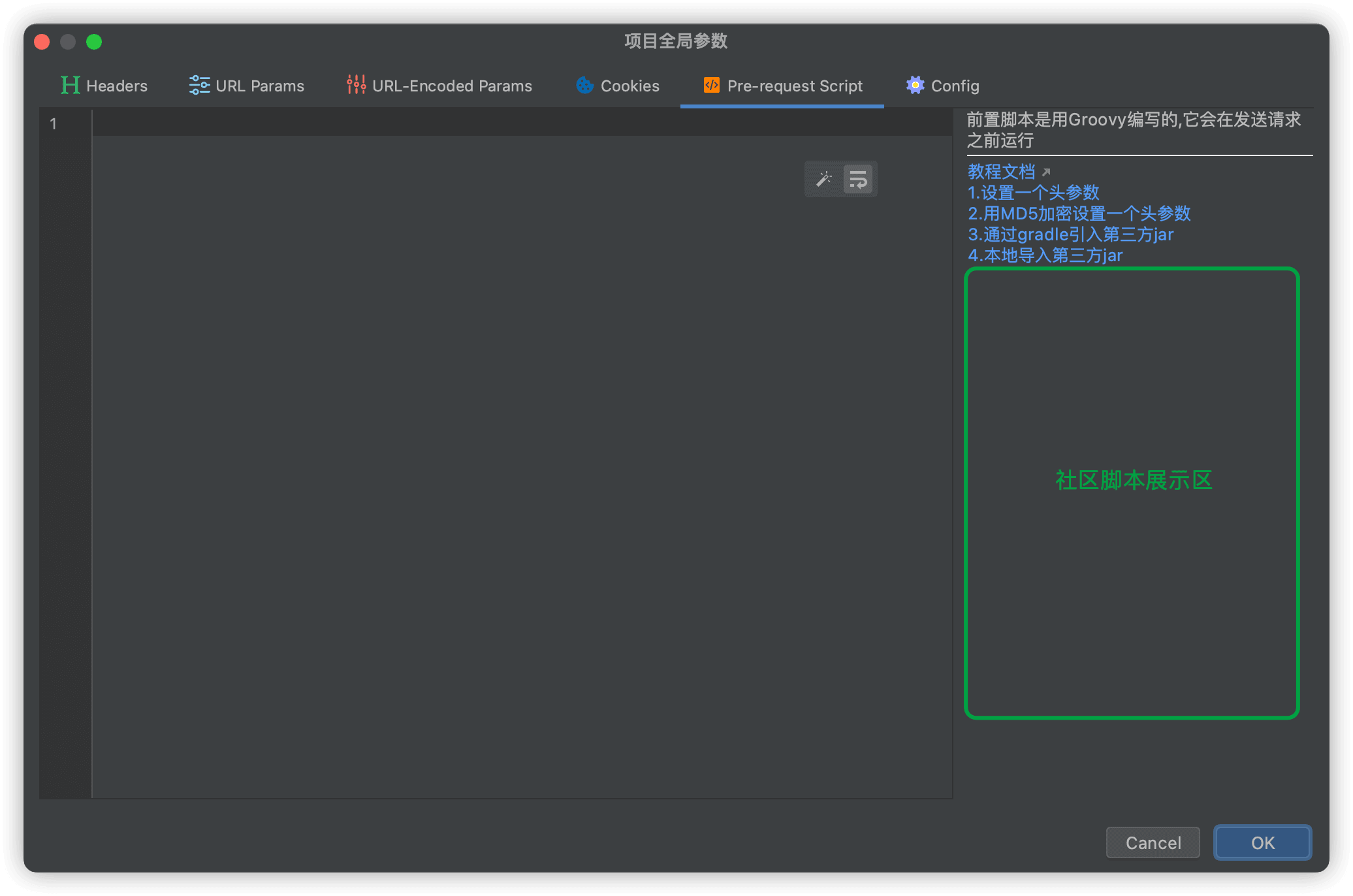Screen dimensions: 1353x896
Task: Click the external-link arrow beside 教程文档
Action: (1046, 170)
